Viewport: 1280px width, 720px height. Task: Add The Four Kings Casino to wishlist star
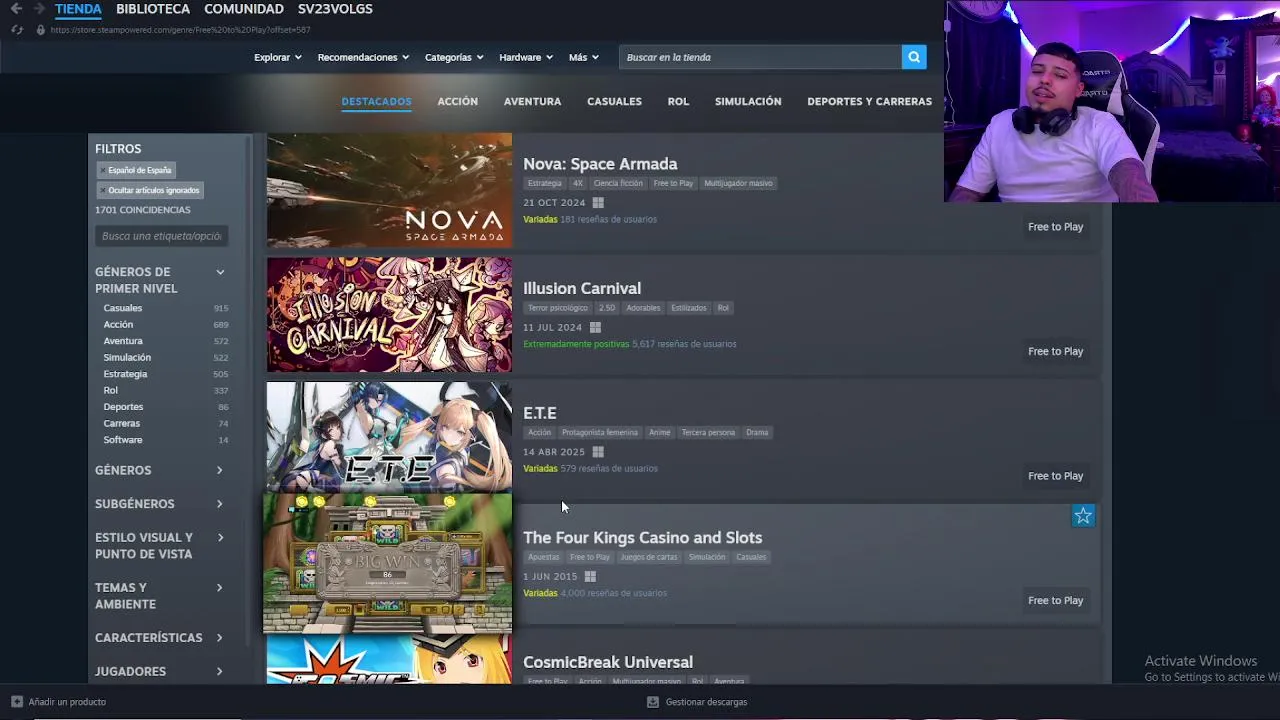click(x=1083, y=516)
